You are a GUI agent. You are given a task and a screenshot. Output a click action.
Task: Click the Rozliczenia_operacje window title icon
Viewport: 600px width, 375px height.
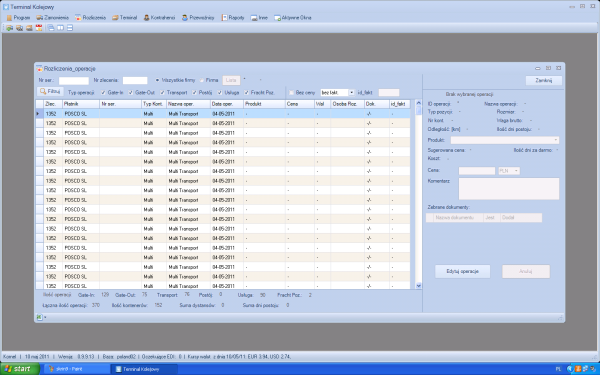(39, 68)
